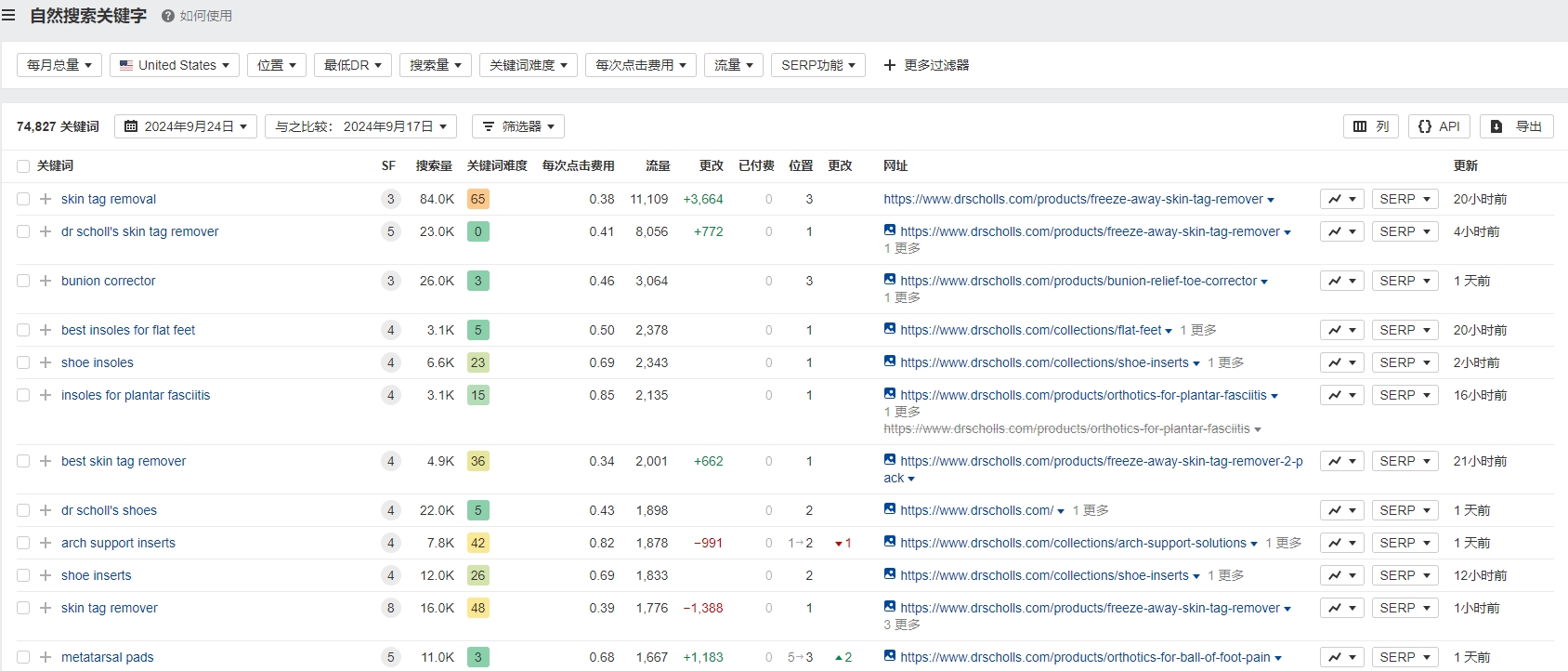Image resolution: width=1568 pixels, height=671 pixels.
Task: Open the keyword link arch support inserts
Action: [118, 543]
